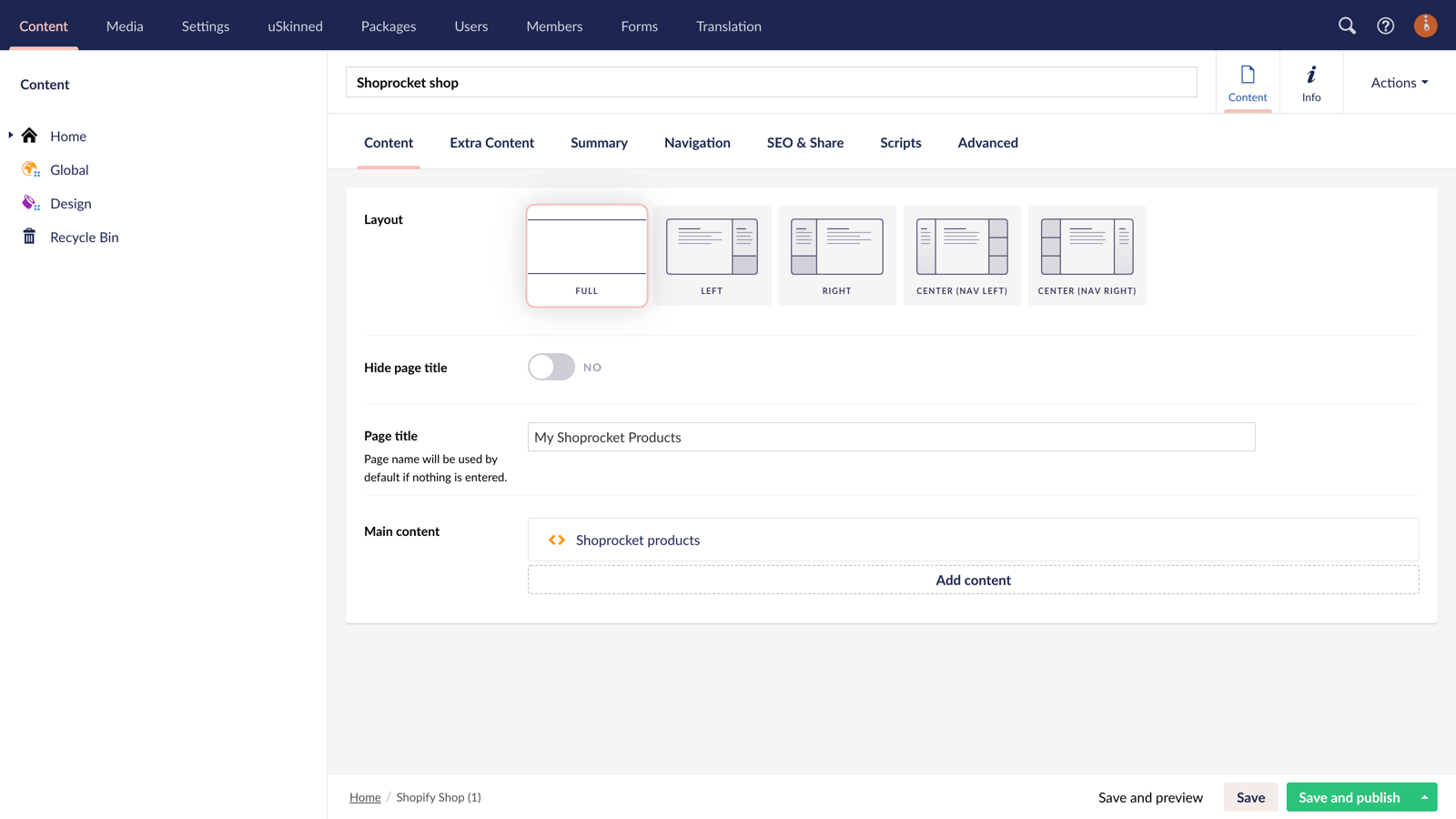The height and width of the screenshot is (819, 1456).
Task: Open the Recycle Bin trash icon
Action: (30, 236)
